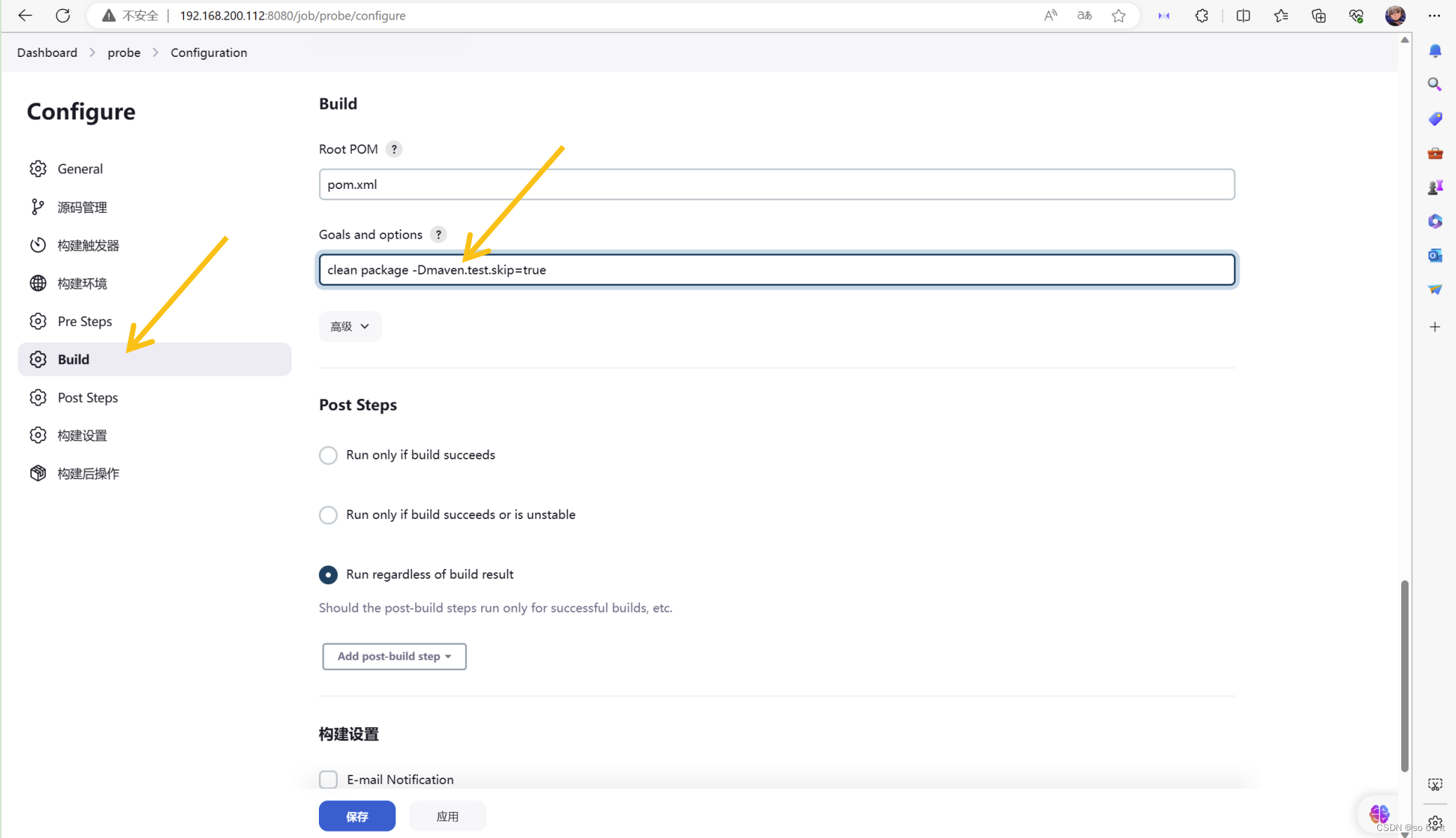Click help icon next to Goals and options
Image resolution: width=1456 pixels, height=838 pixels.
point(438,235)
